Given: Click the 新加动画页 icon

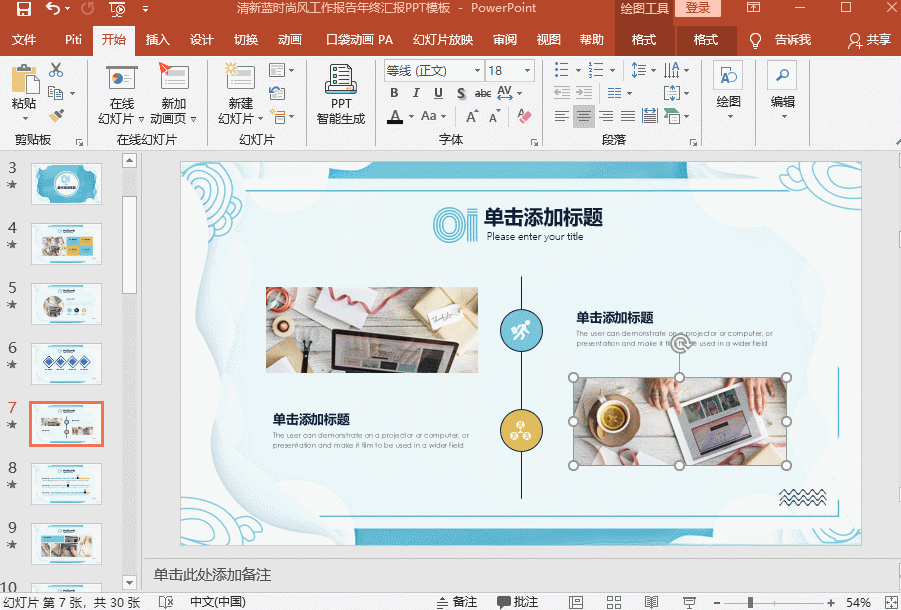Looking at the screenshot, I should pos(174,76).
